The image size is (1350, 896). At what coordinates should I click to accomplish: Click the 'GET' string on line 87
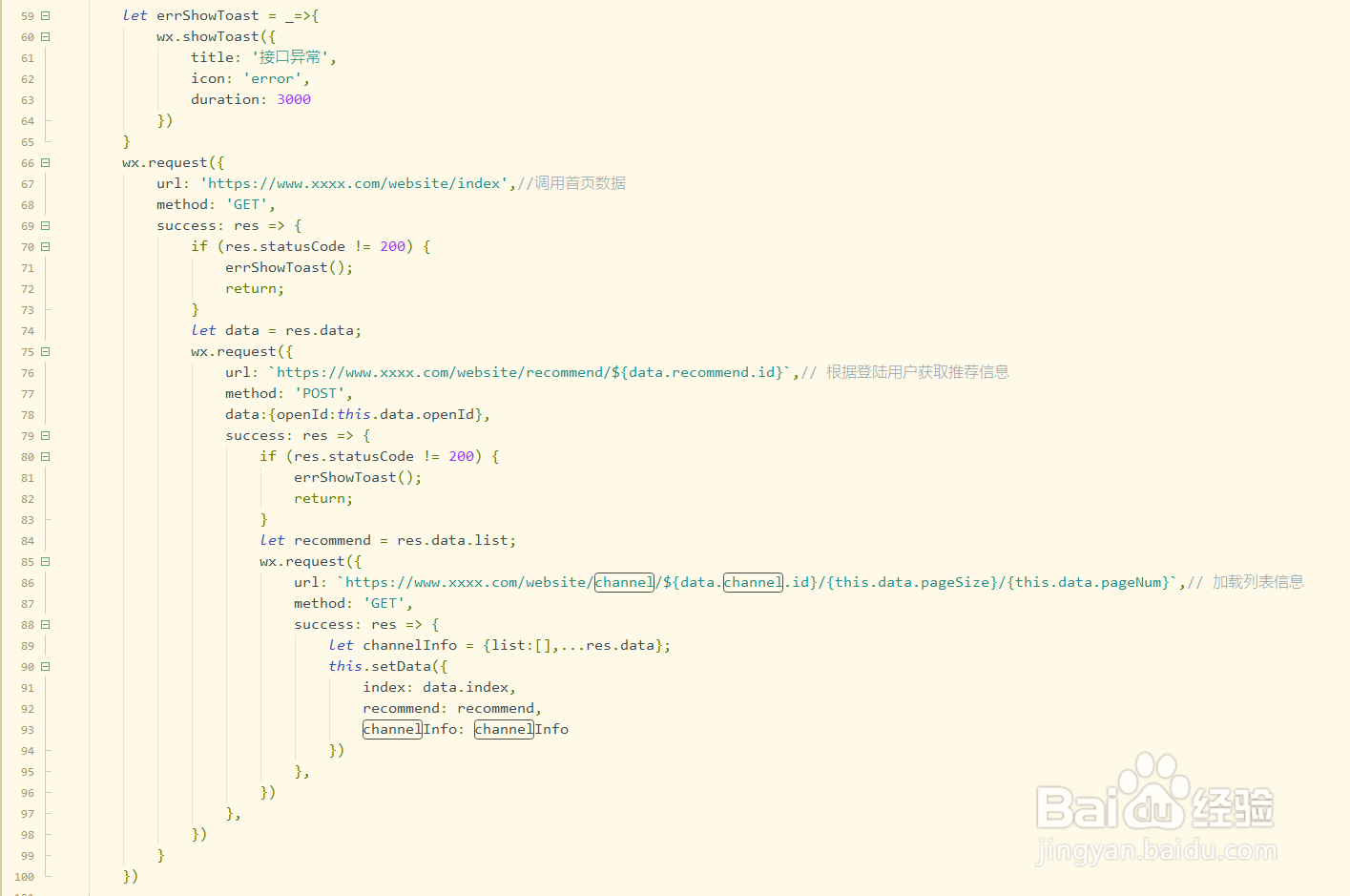tap(384, 604)
